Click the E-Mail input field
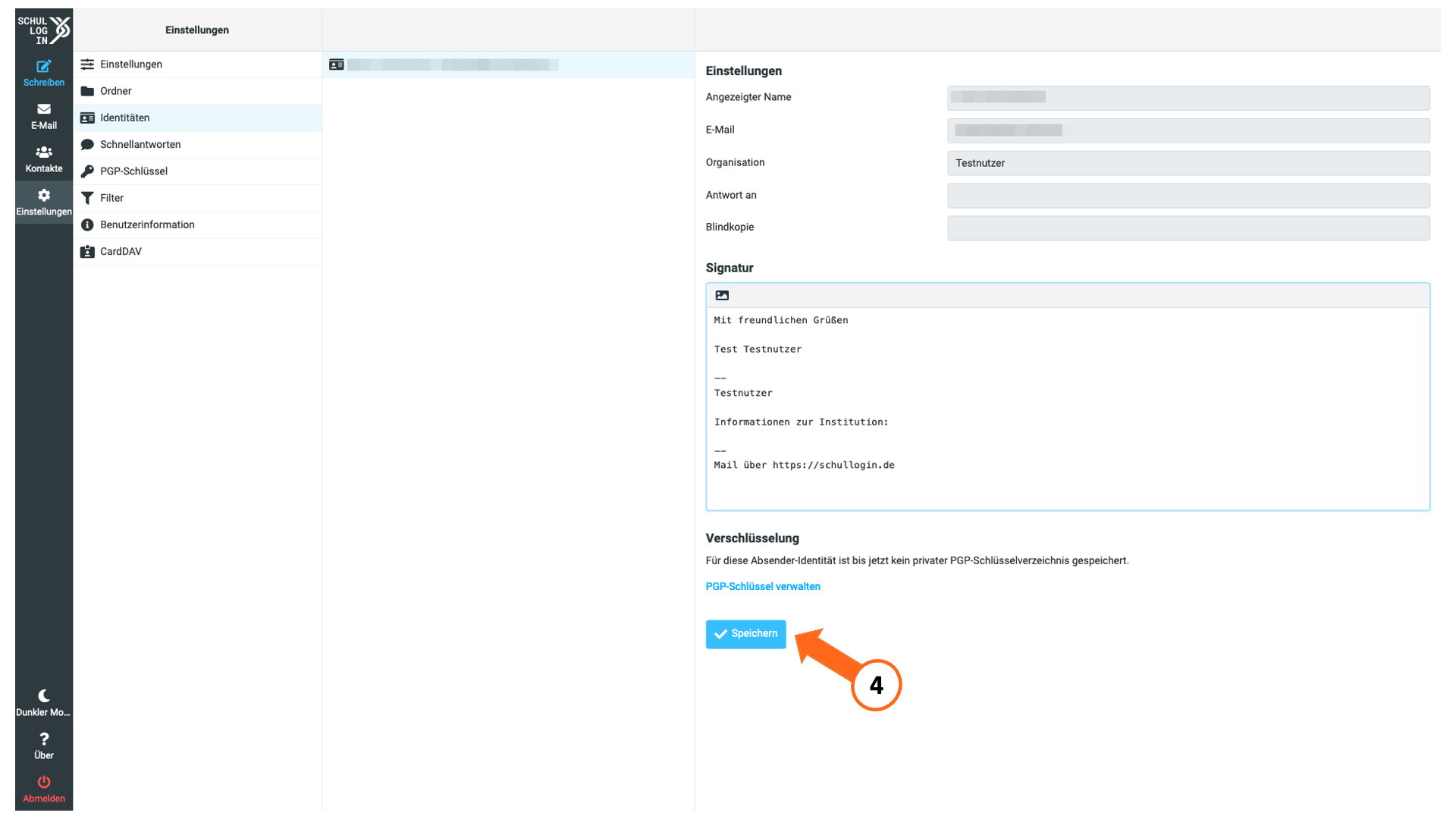1456x819 pixels. tap(1188, 130)
